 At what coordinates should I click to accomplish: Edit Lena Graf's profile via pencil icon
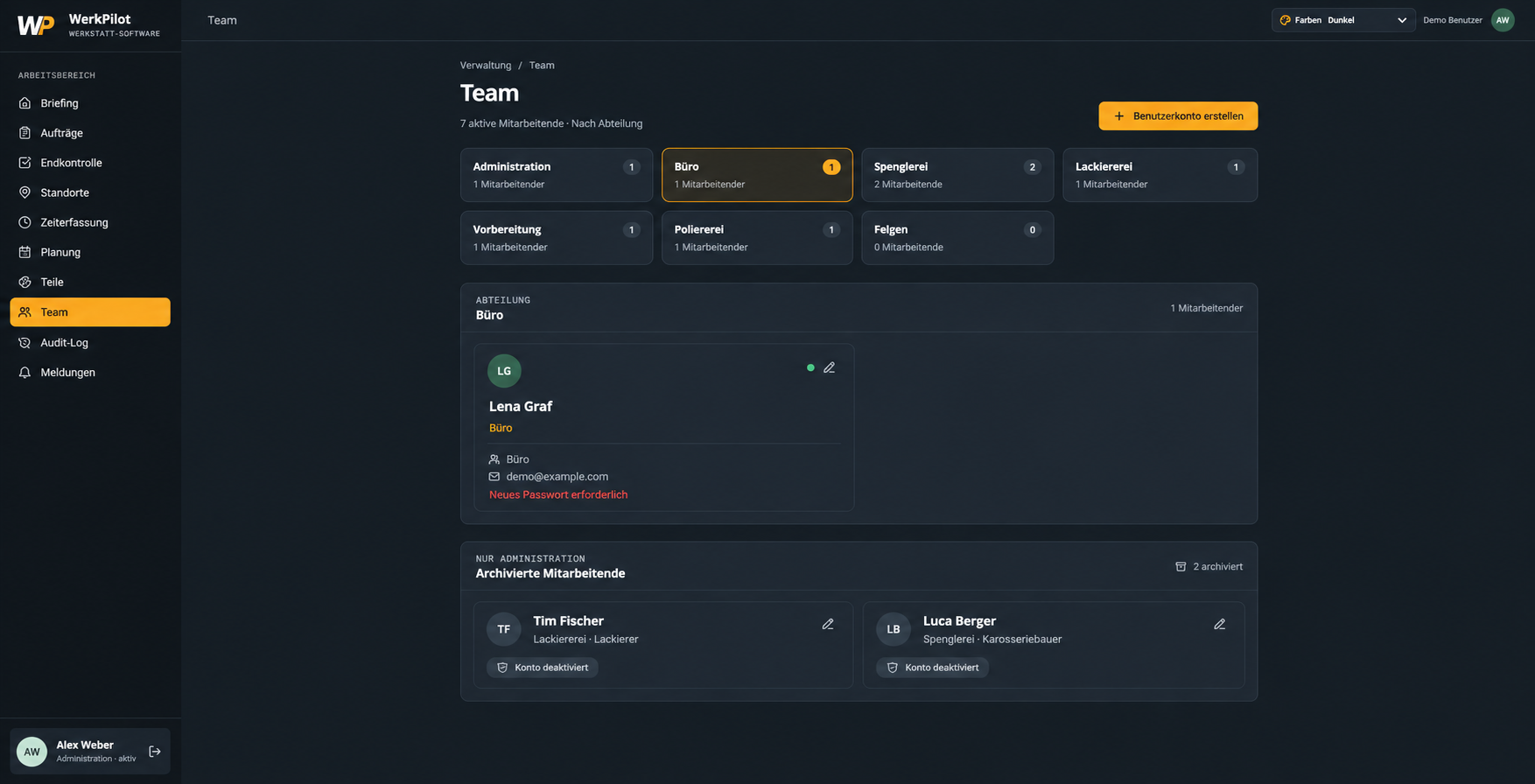point(829,367)
